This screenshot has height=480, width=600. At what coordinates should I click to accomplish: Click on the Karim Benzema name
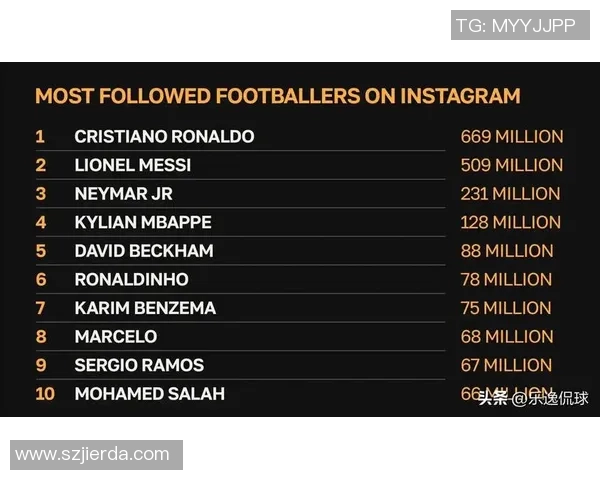coord(145,308)
